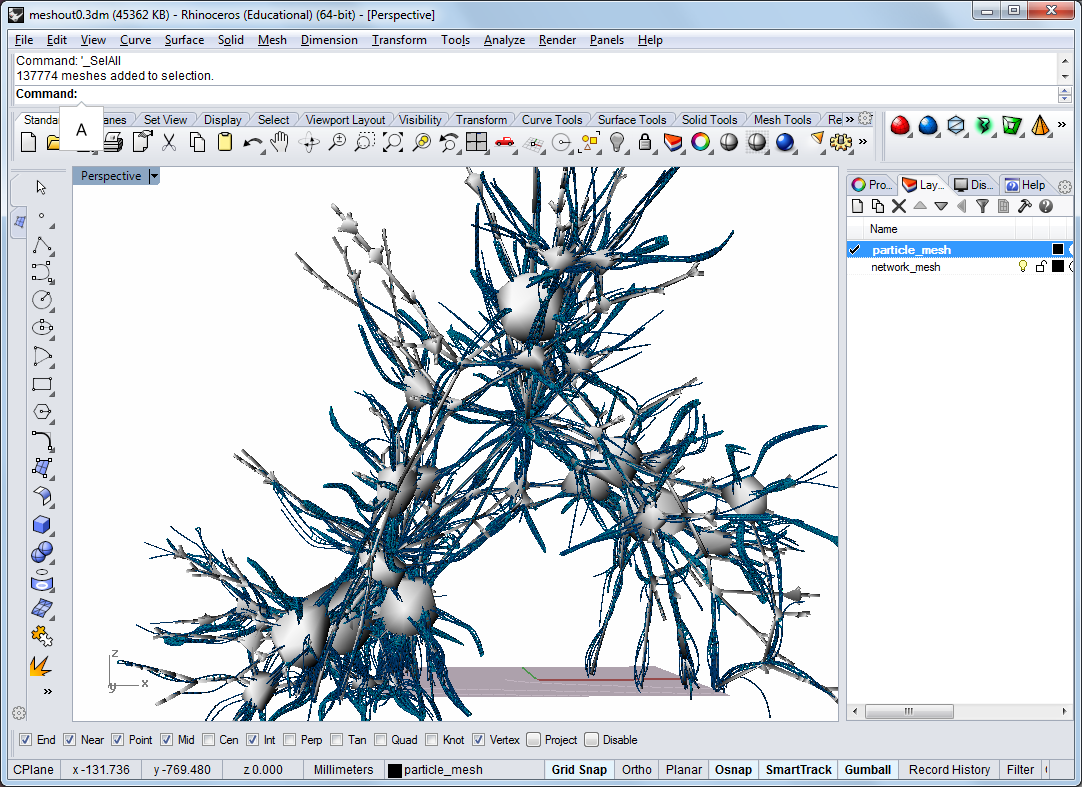Open layer filter funnel icon
The height and width of the screenshot is (787, 1082).
point(983,206)
